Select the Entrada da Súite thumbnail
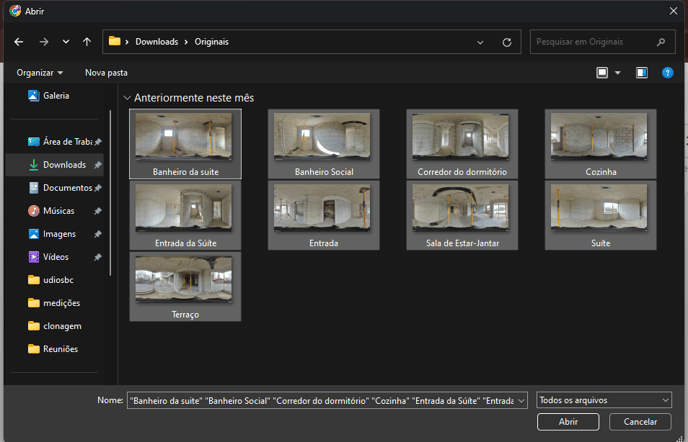 coord(185,215)
